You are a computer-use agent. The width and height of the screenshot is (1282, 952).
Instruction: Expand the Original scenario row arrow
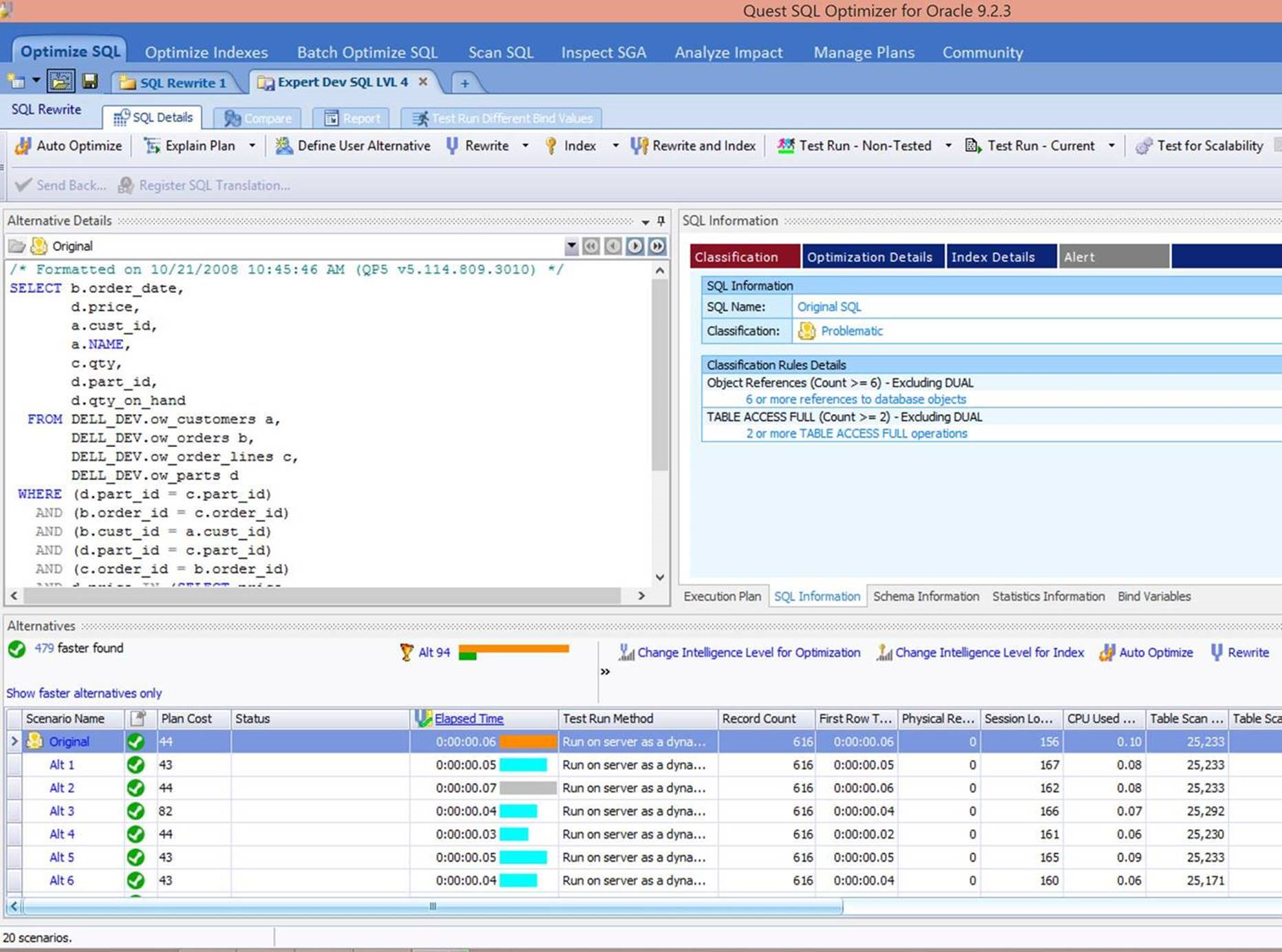14,742
